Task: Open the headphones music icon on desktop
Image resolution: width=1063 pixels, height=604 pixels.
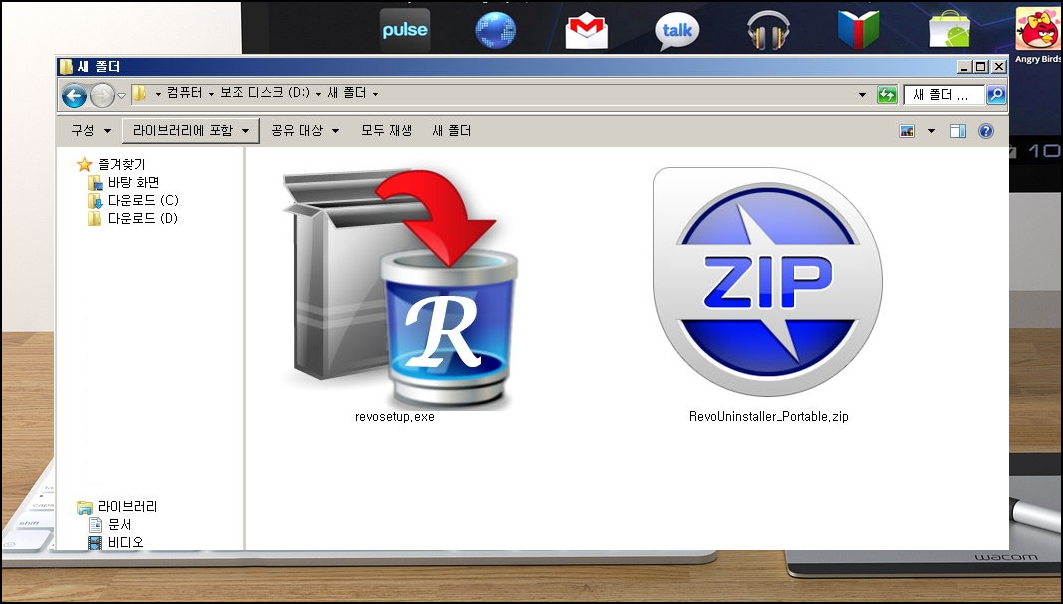Action: (x=767, y=31)
